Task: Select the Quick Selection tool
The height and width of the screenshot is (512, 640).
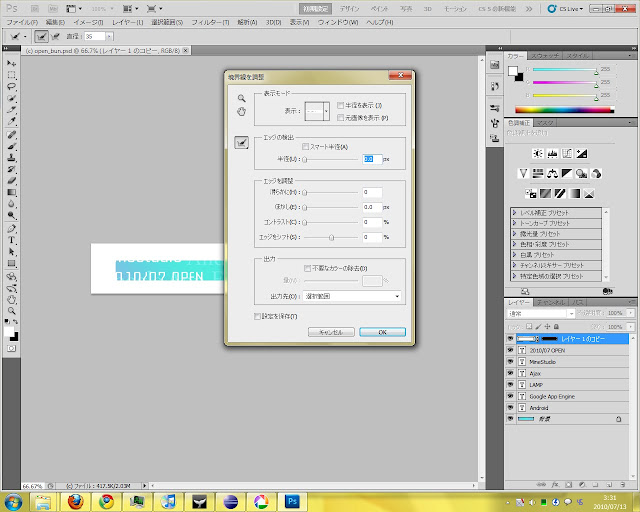Action: pyautogui.click(x=11, y=98)
